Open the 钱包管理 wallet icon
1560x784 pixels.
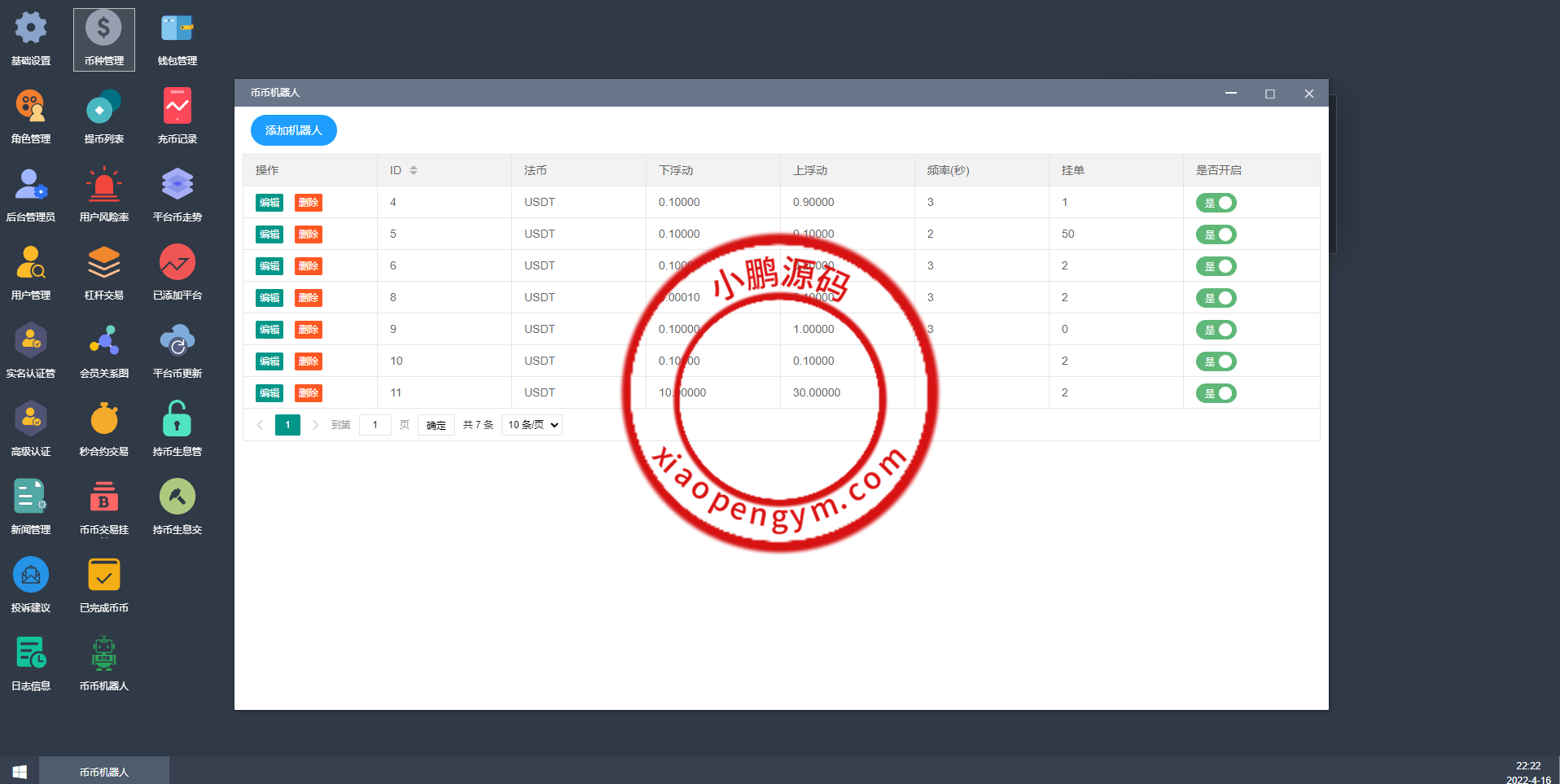(x=177, y=29)
